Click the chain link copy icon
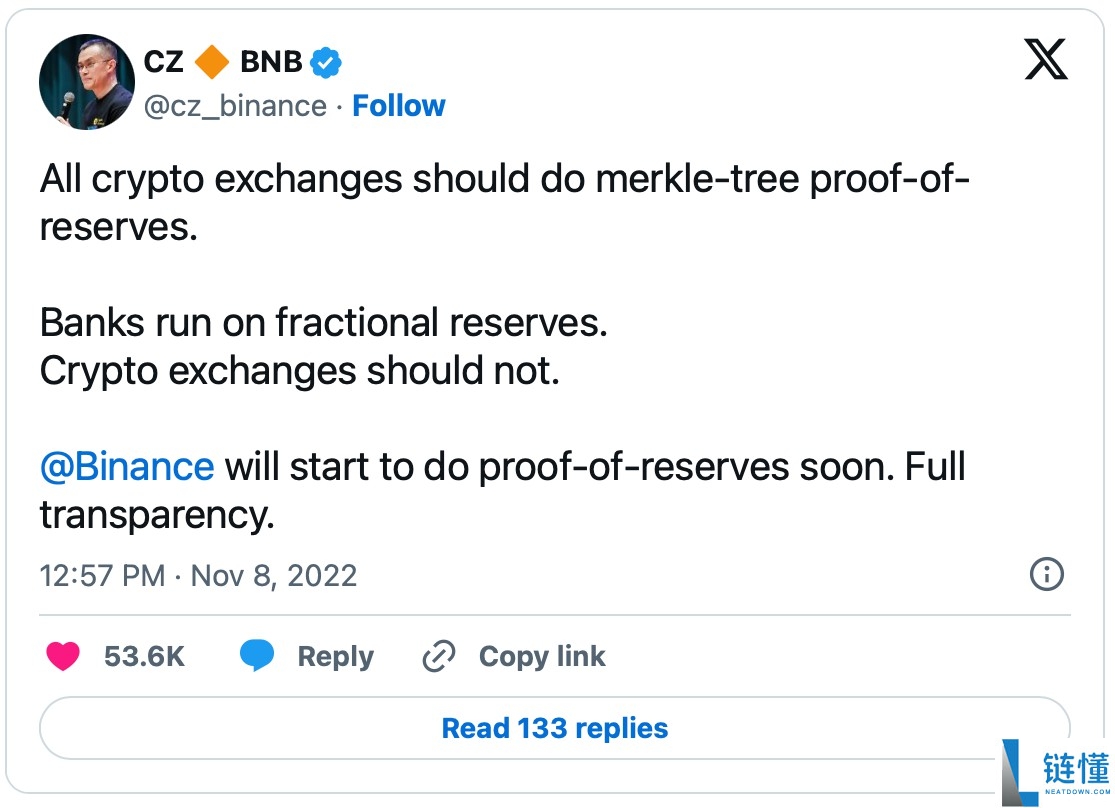 point(439,656)
